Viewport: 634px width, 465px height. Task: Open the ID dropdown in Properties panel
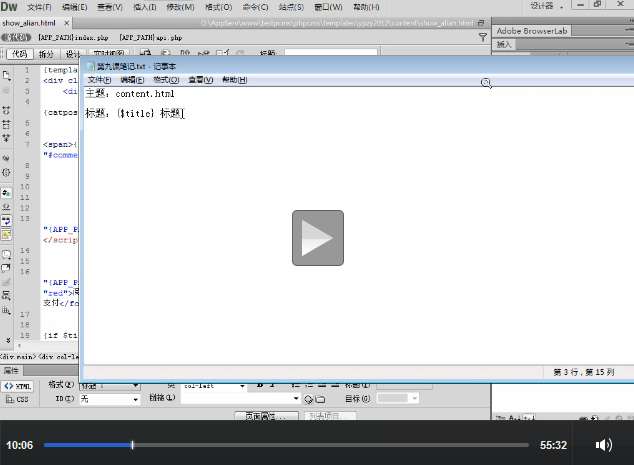point(110,399)
